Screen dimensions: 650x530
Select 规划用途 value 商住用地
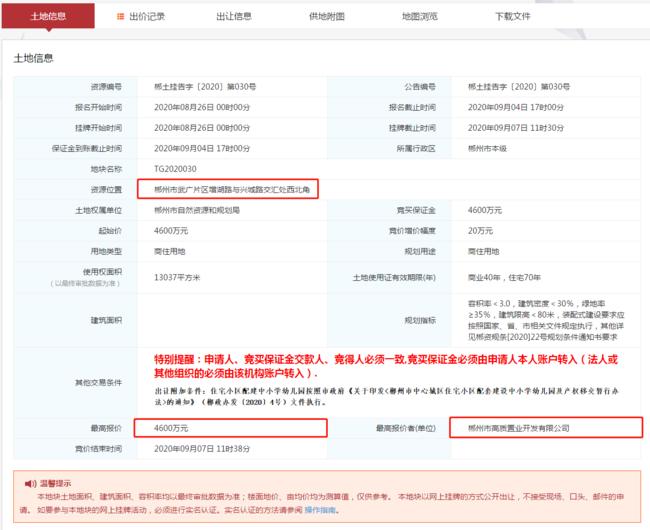point(483,252)
